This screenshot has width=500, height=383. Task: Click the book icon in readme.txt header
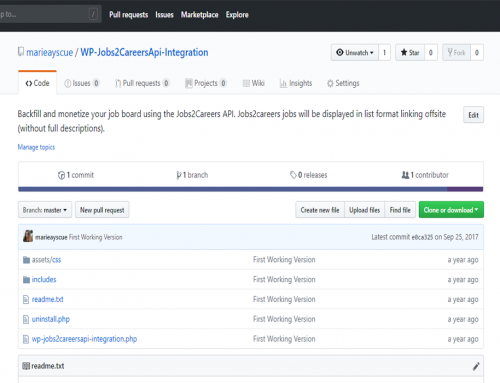pyautogui.click(x=26, y=366)
